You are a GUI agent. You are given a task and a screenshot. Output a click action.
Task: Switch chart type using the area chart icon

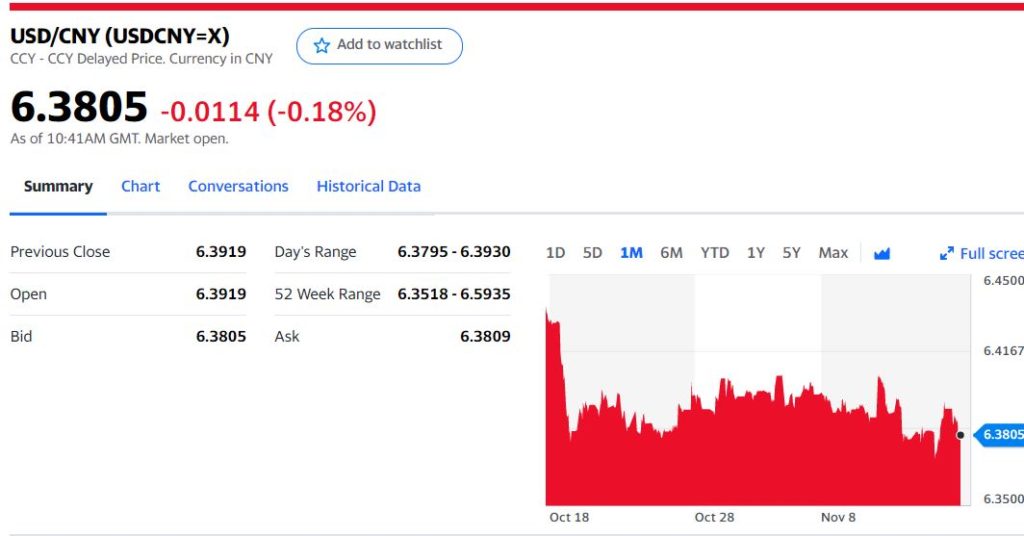coord(881,253)
